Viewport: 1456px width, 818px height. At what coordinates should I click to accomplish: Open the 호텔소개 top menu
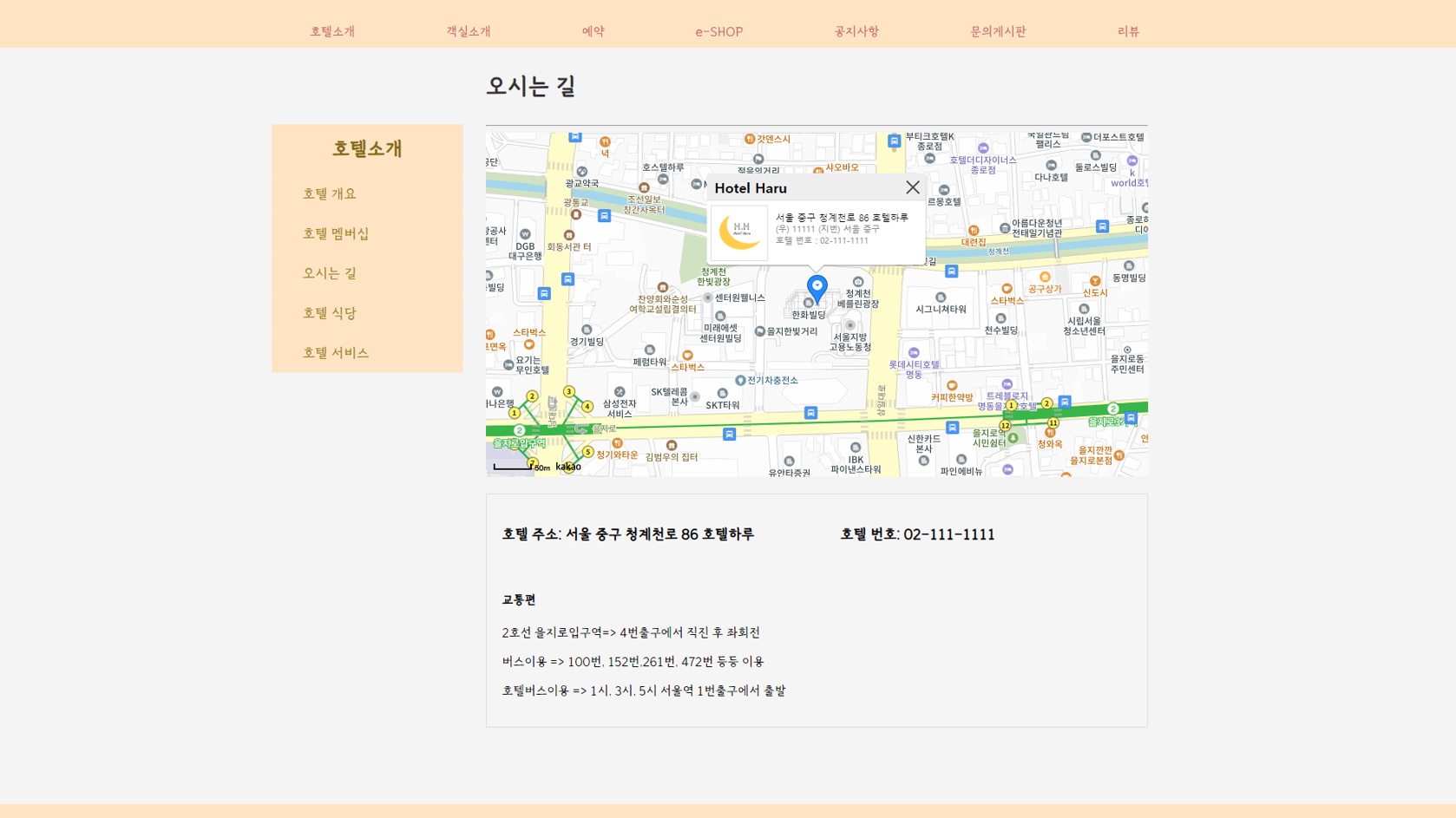[x=332, y=31]
